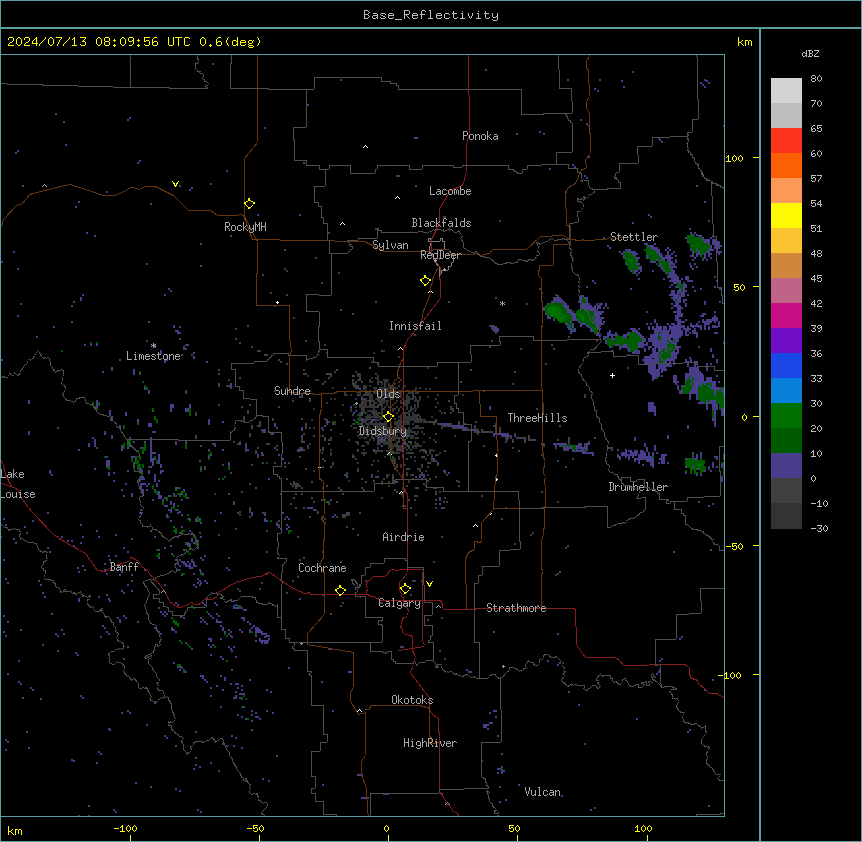Select the gray 65-70 dBZ swatch
The image size is (862, 842).
coord(786,115)
